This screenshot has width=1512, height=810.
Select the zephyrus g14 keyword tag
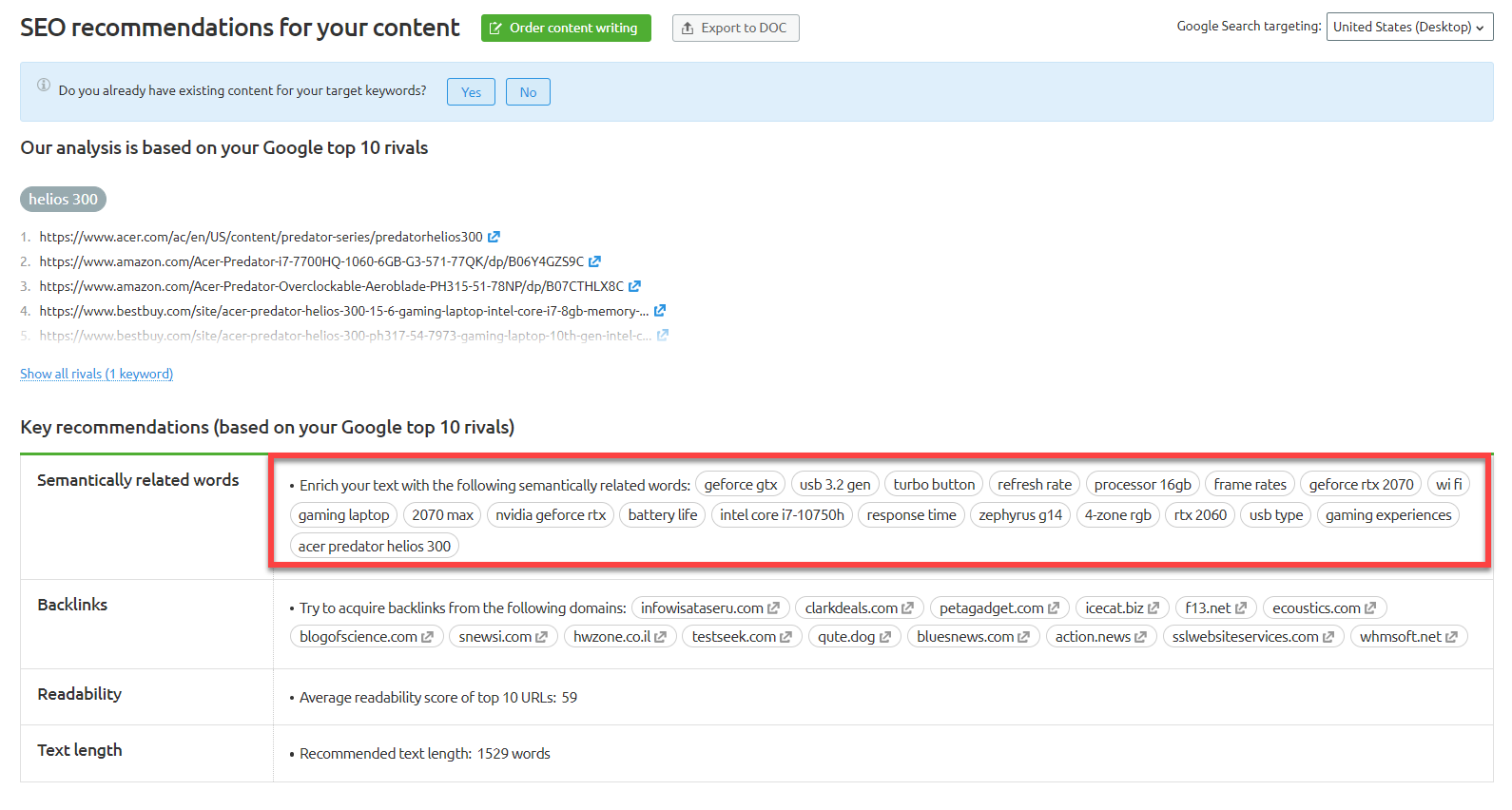[1020, 515]
